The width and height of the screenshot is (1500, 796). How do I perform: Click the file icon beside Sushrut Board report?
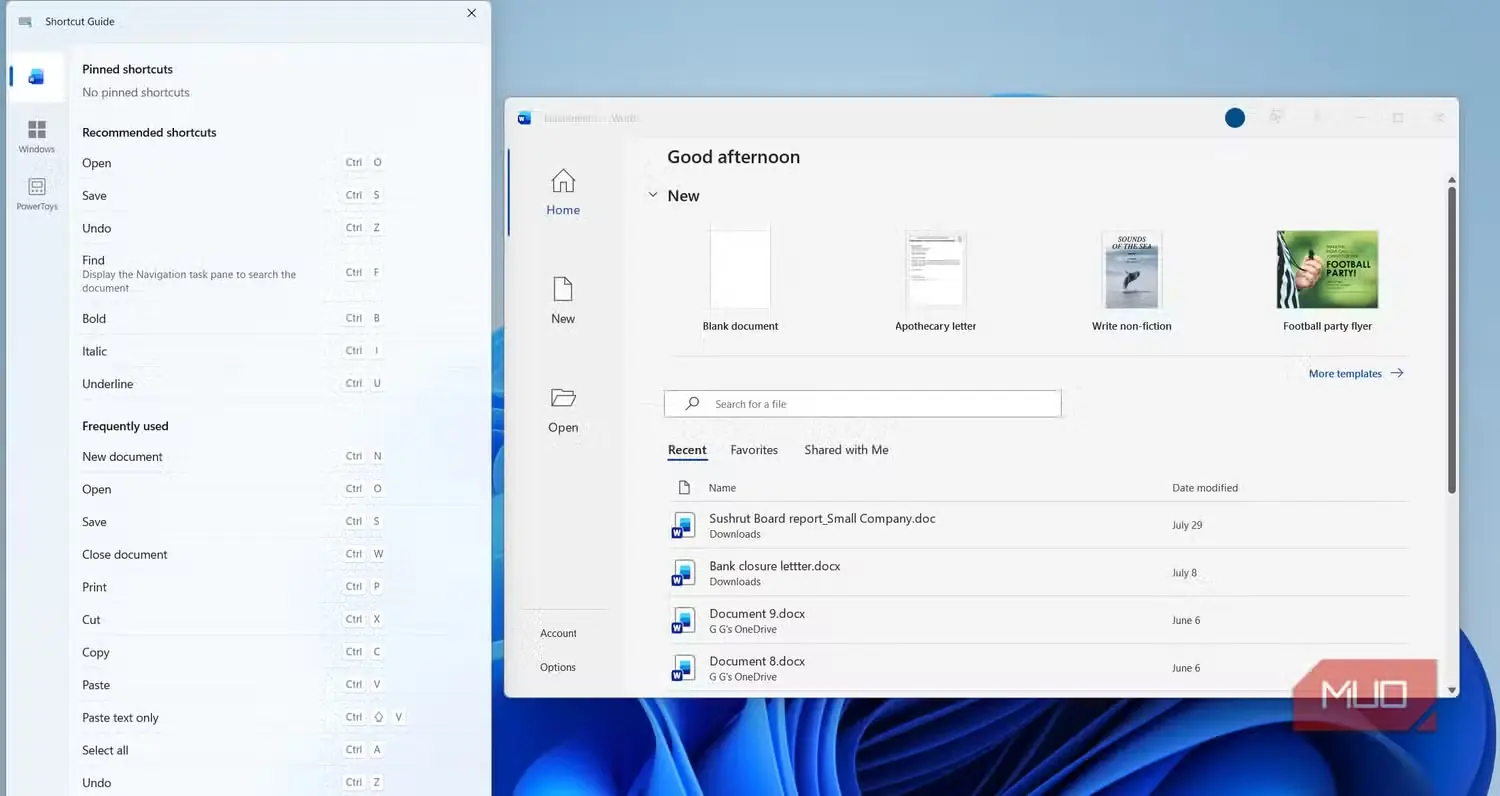pos(684,525)
